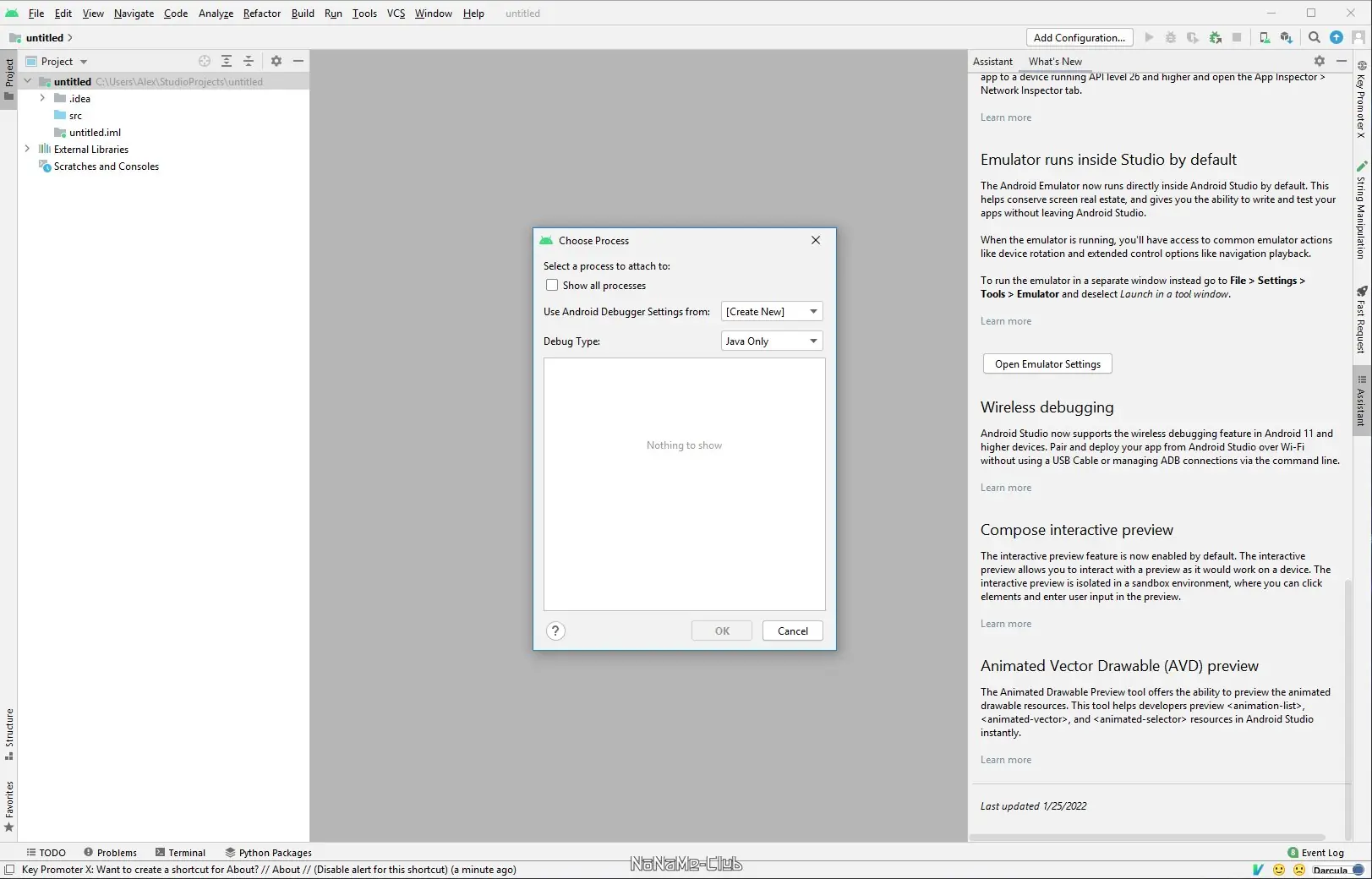Open the Android Debugger Settings dropdown
Screen dimensions: 1372x879
click(772, 311)
